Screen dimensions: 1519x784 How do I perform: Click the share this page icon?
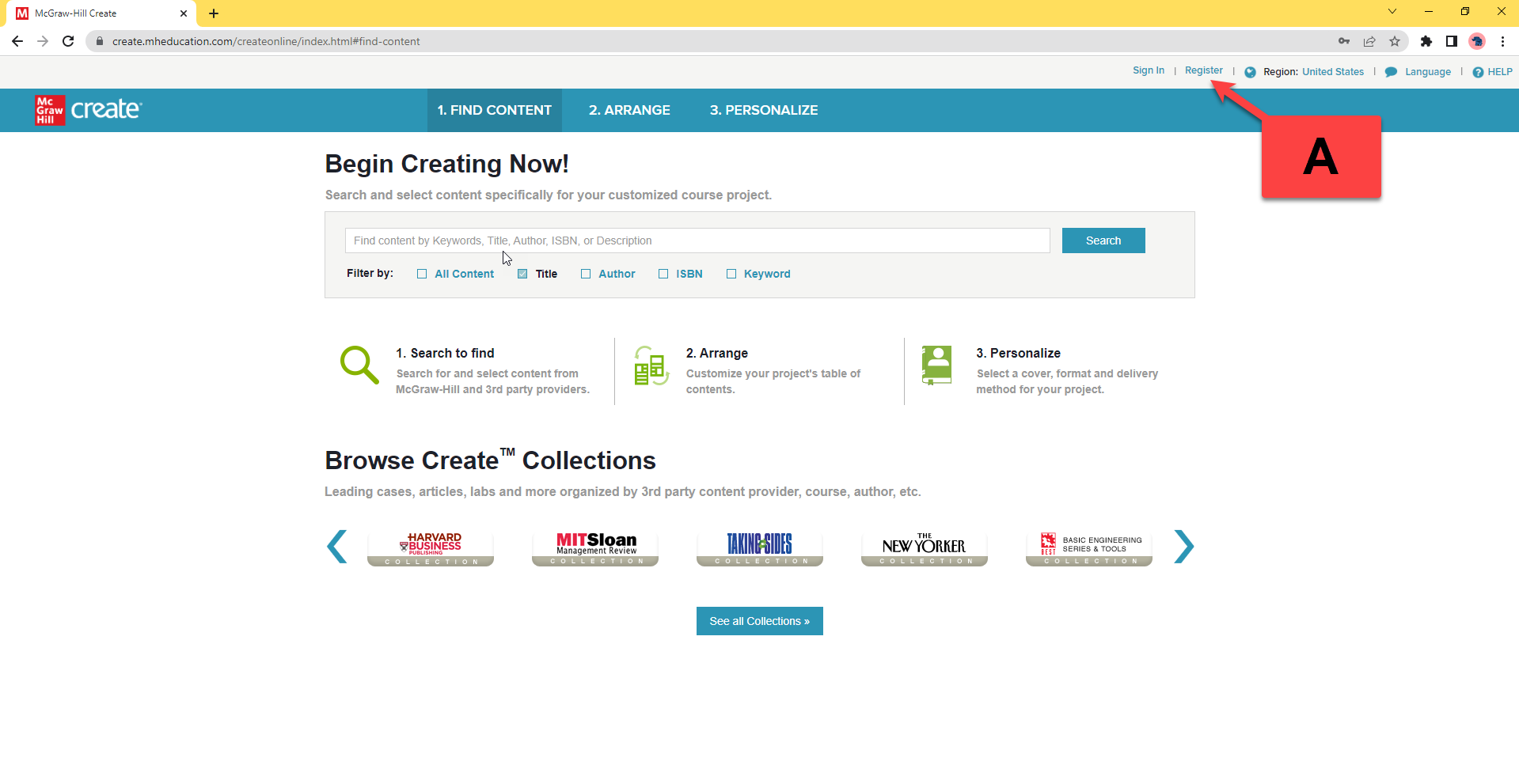pyautogui.click(x=1369, y=41)
